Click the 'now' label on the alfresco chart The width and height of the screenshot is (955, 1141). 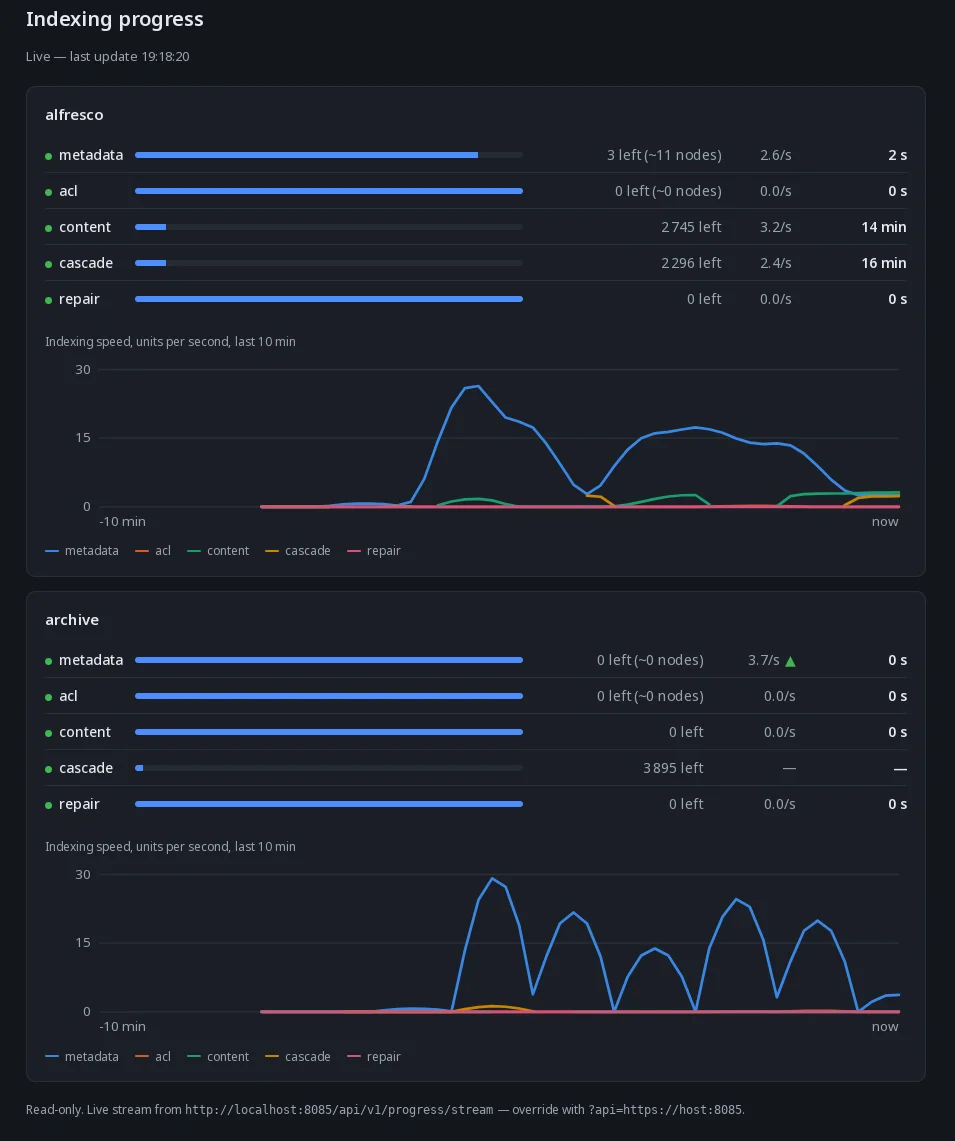coord(885,522)
